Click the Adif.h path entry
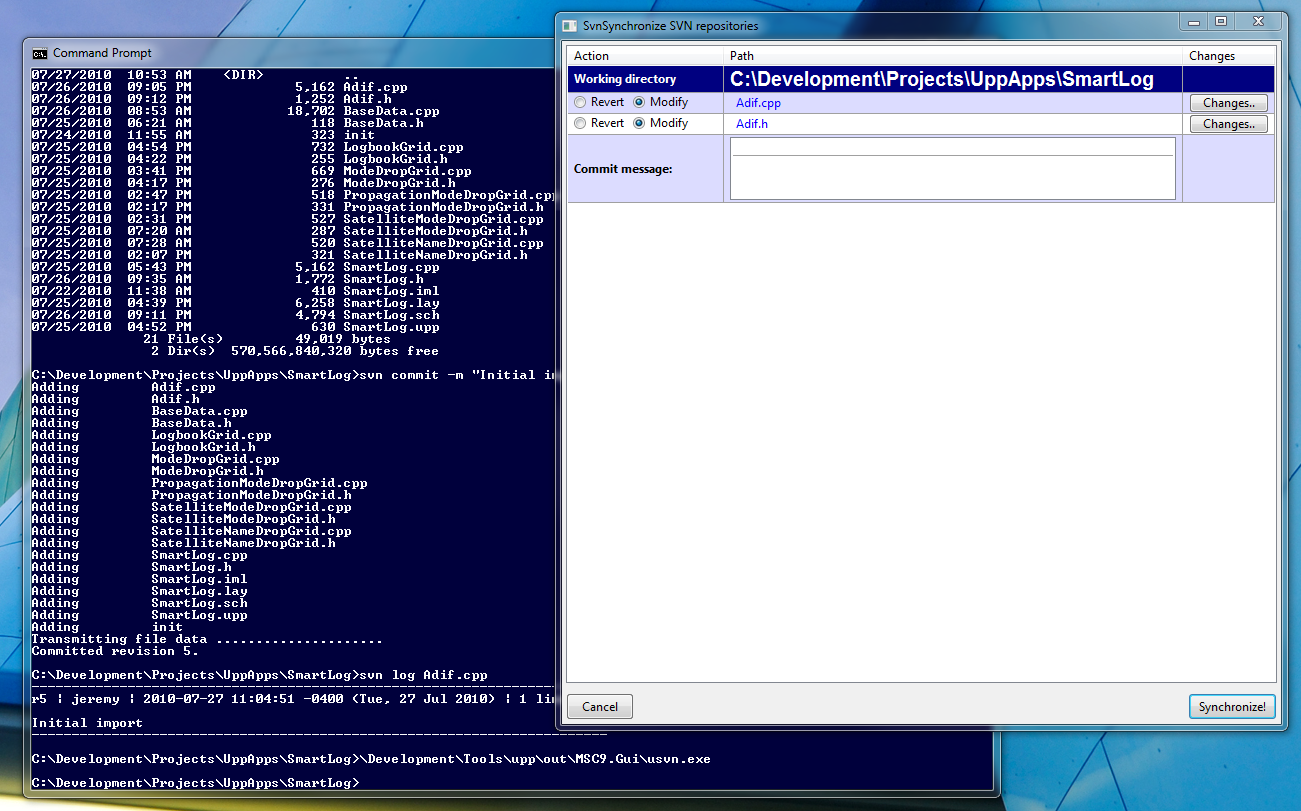This screenshot has height=811, width=1301. (752, 125)
